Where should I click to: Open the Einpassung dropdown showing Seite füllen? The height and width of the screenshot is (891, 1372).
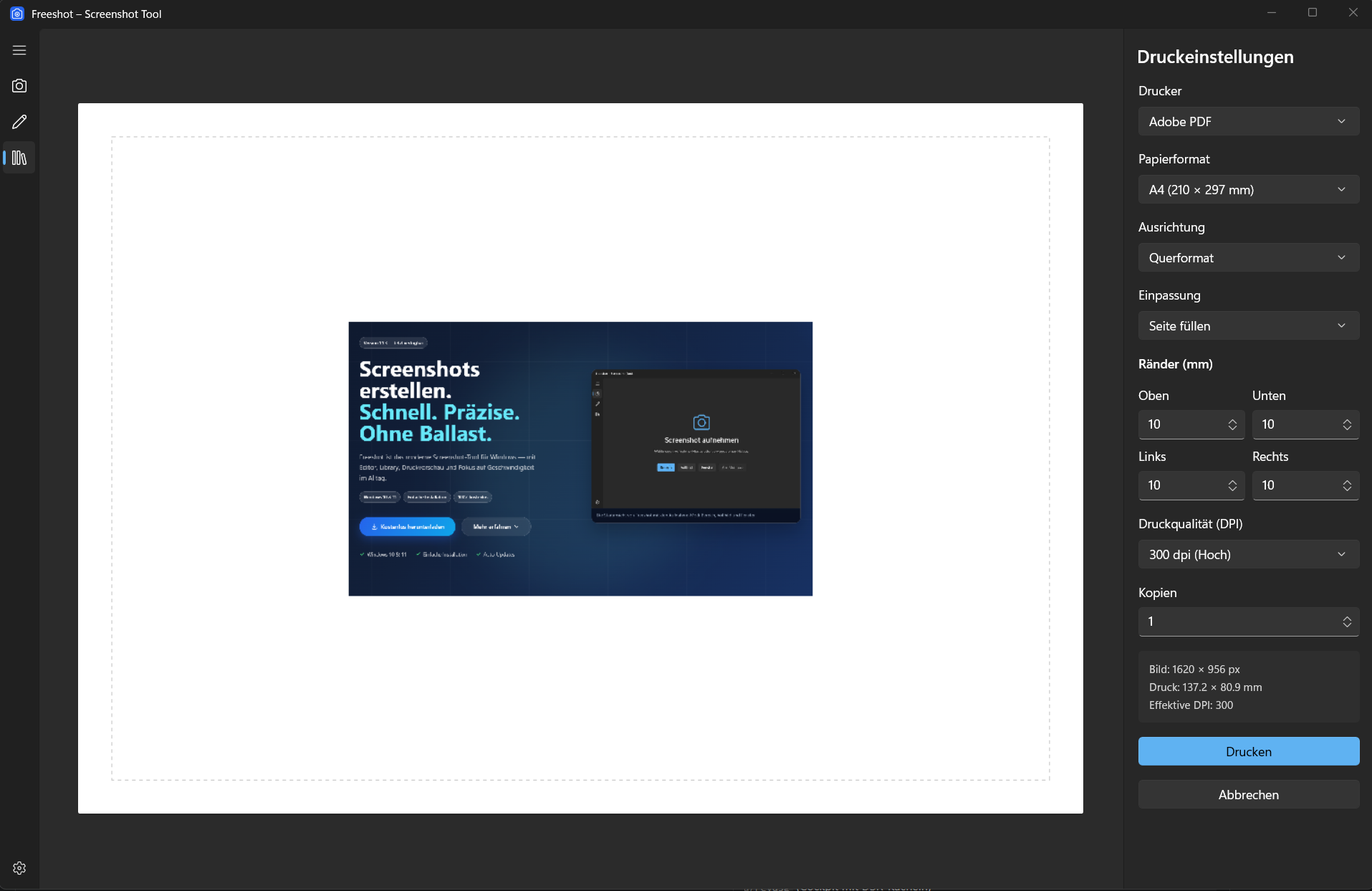click(1248, 325)
